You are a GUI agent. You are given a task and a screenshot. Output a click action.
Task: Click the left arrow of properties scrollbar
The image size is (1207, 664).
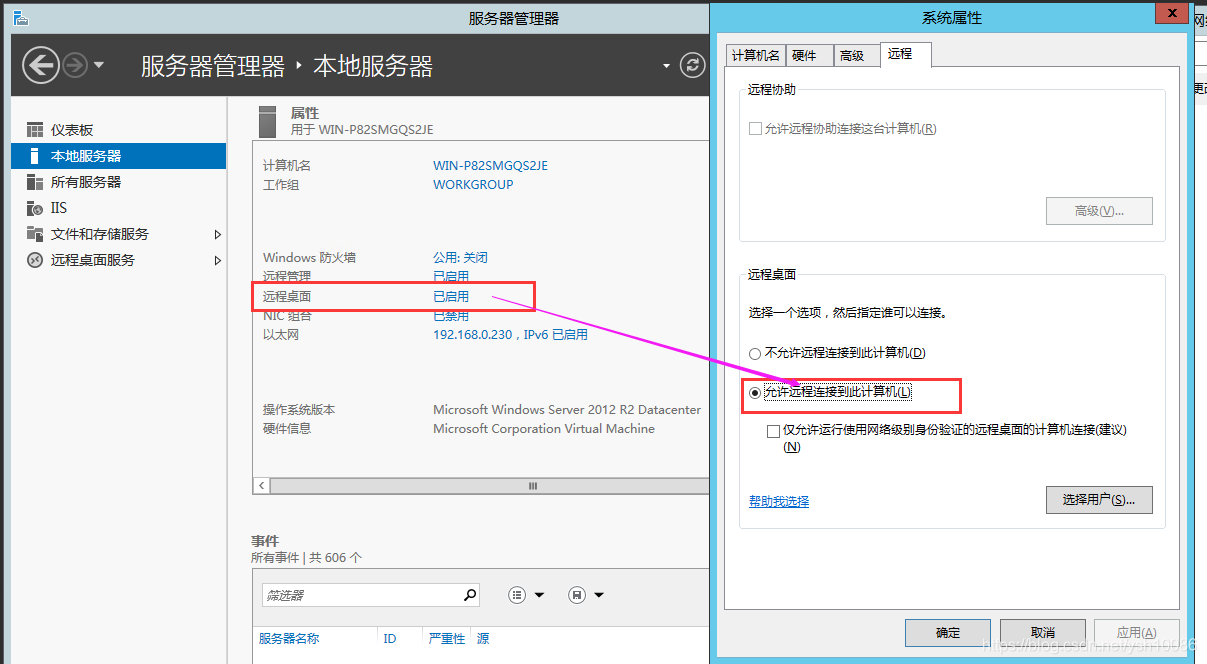pyautogui.click(x=262, y=485)
